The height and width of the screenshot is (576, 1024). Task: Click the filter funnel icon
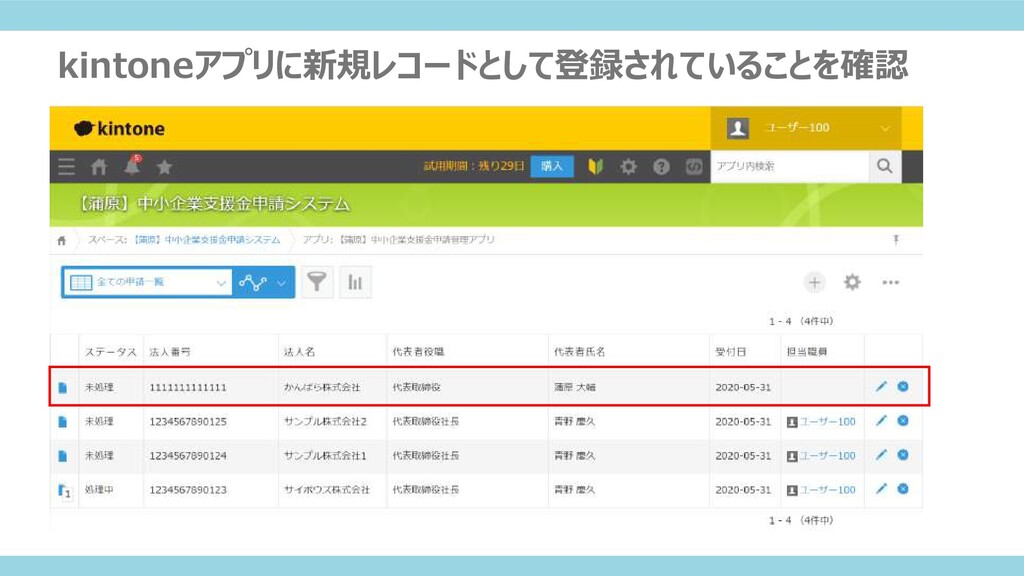click(x=317, y=282)
